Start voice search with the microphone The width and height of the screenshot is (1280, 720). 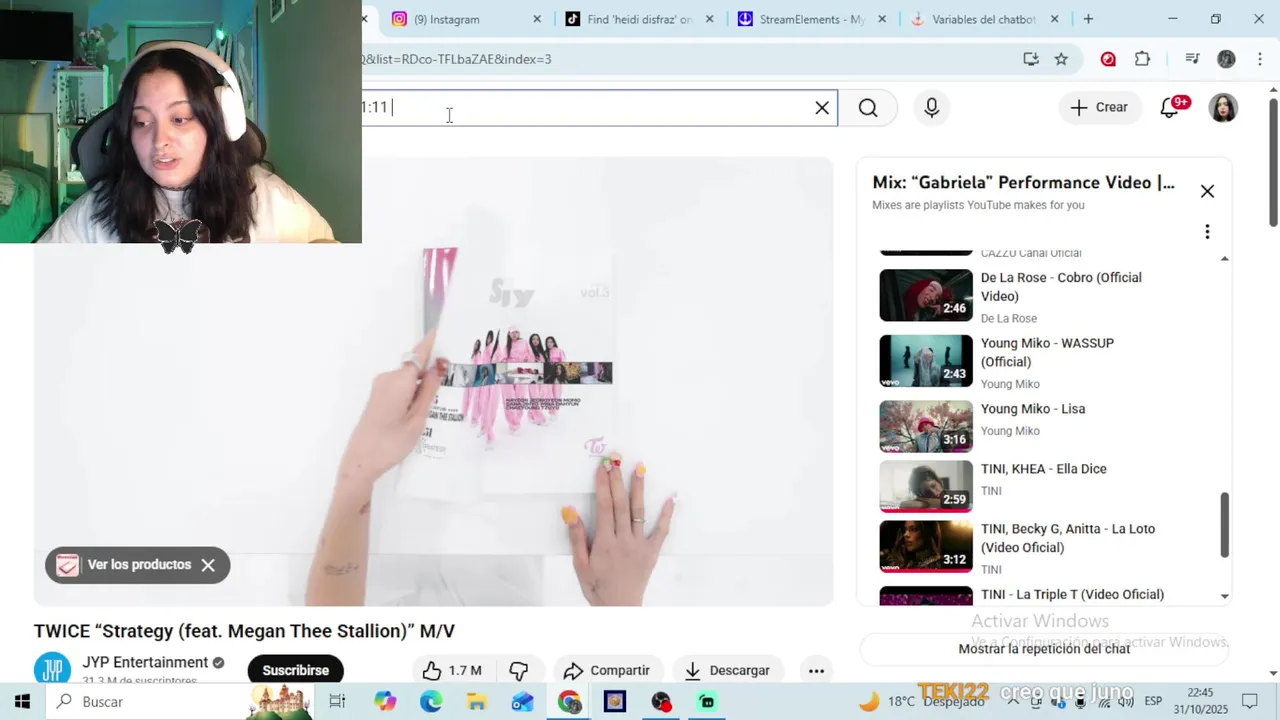click(932, 108)
